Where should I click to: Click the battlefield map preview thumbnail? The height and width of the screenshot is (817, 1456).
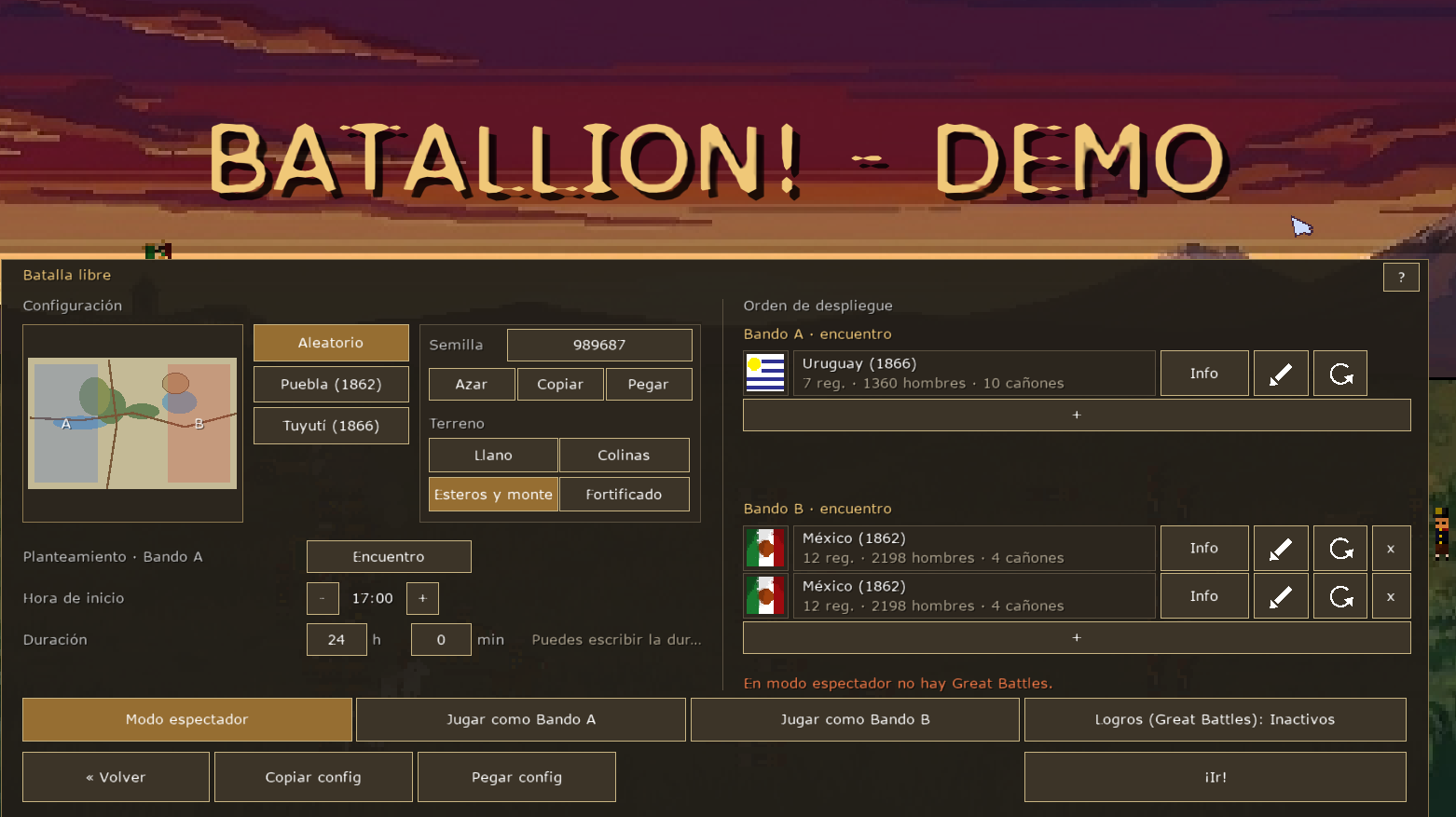[x=132, y=423]
